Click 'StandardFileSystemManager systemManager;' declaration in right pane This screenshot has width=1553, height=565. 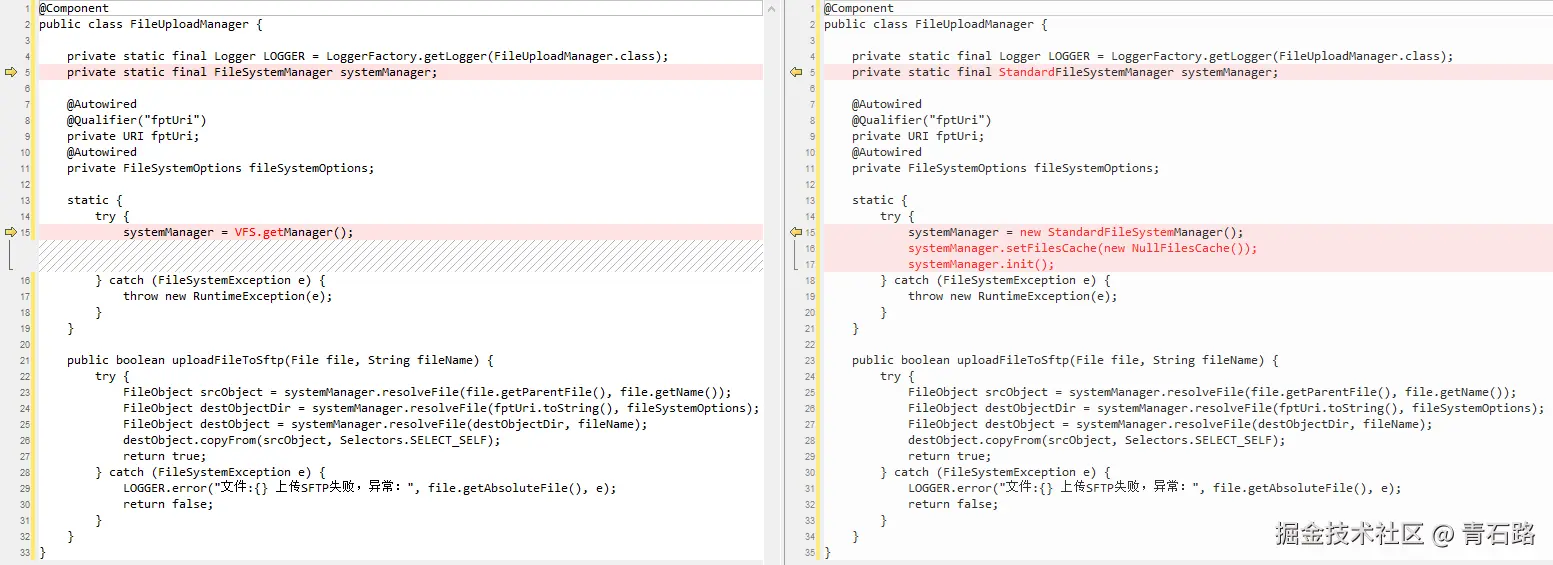coord(1065,72)
